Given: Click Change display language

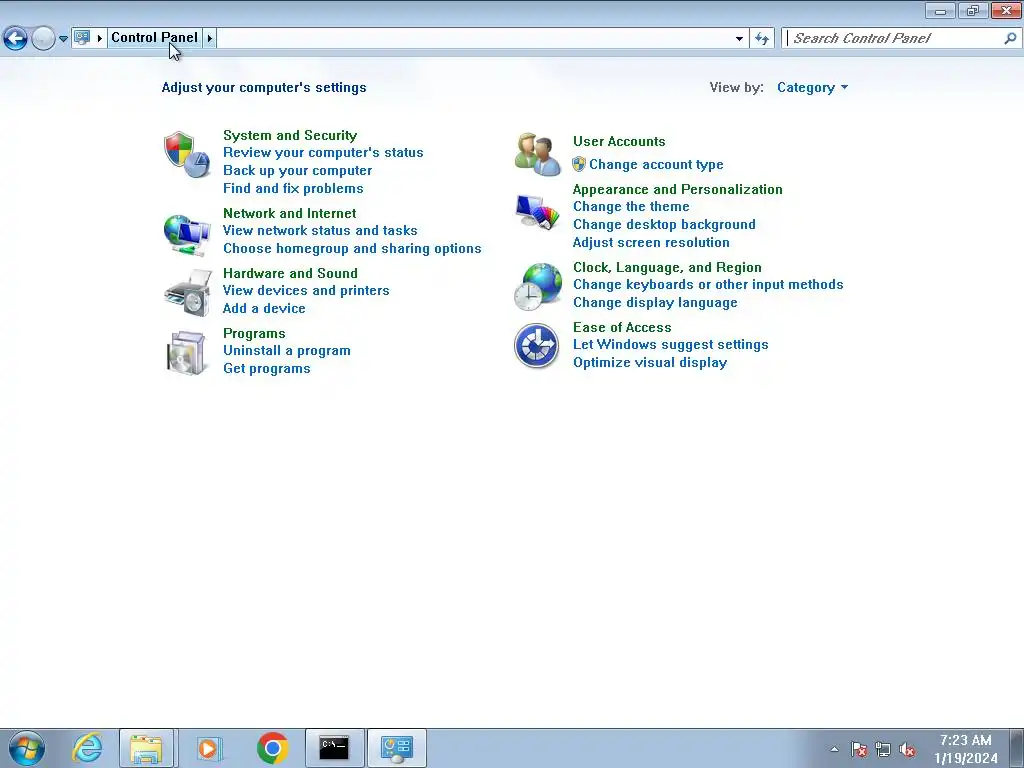Looking at the screenshot, I should (655, 302).
